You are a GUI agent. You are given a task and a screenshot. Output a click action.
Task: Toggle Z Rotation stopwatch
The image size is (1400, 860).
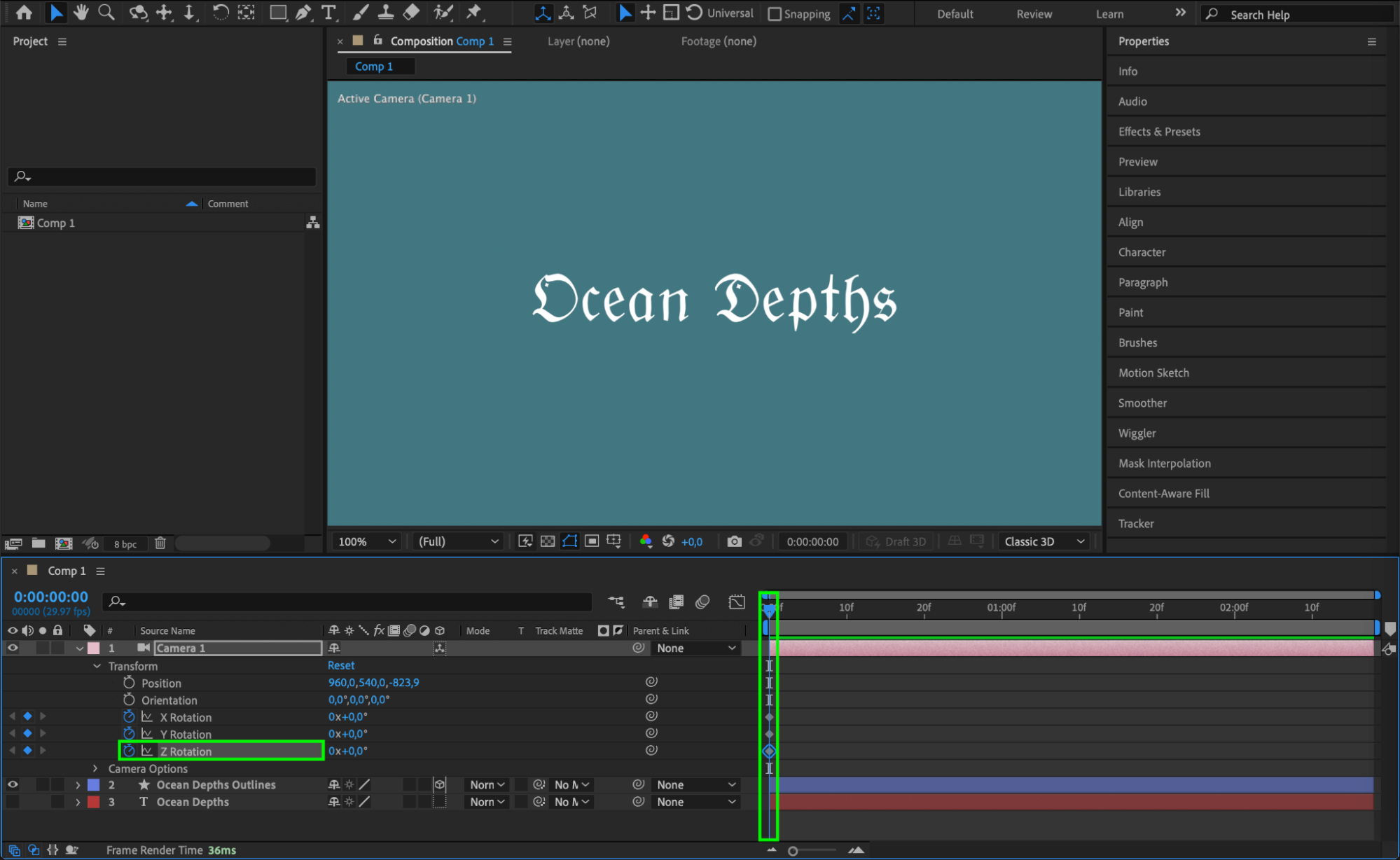pyautogui.click(x=129, y=751)
